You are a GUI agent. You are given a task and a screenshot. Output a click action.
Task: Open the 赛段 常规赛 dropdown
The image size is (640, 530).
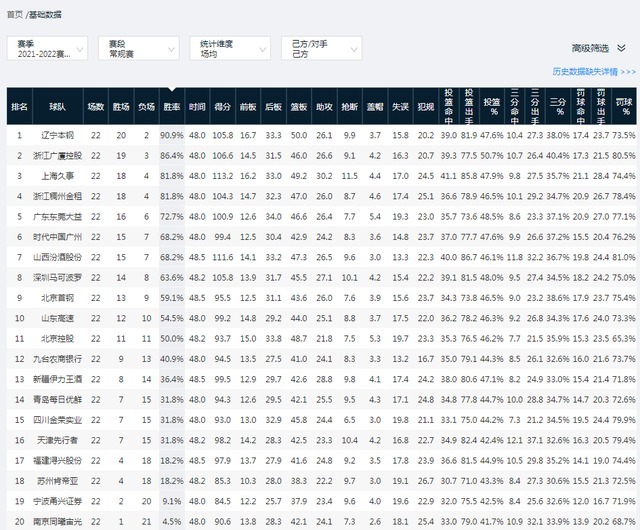(x=139, y=49)
